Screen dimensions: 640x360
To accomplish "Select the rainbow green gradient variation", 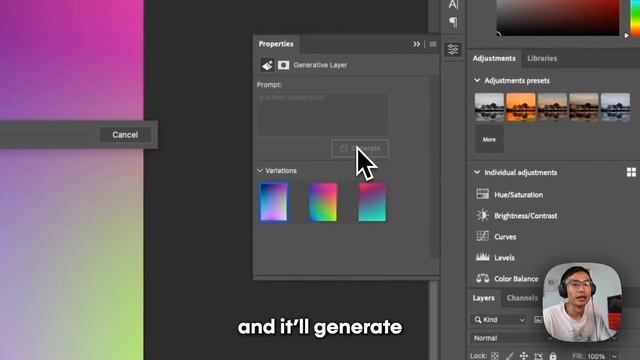I will [x=323, y=202].
